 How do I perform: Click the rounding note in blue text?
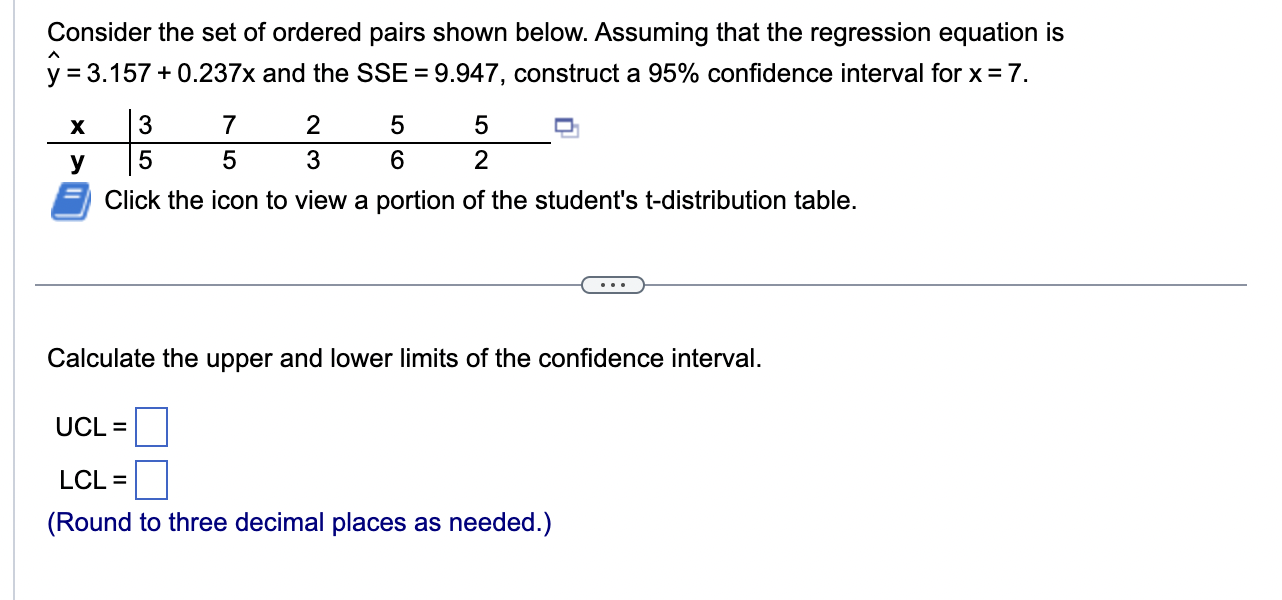(300, 522)
